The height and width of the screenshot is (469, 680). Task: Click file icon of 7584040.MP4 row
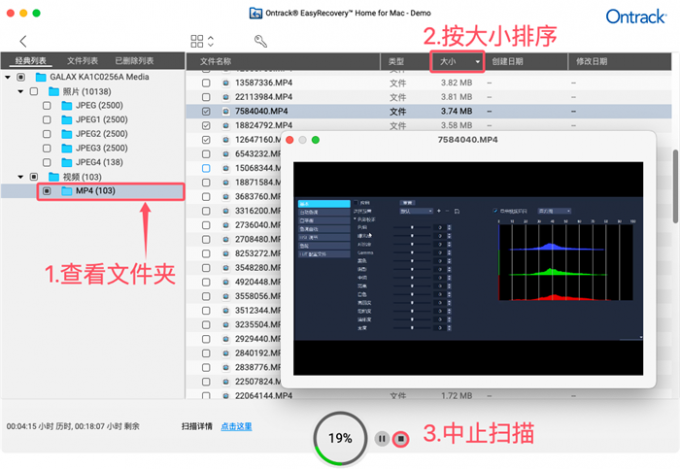(226, 112)
